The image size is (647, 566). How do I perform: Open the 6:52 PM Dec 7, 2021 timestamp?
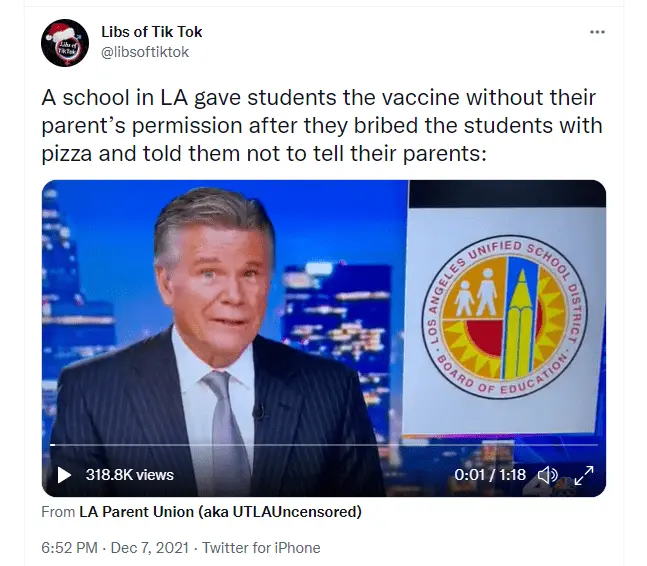coord(115,547)
